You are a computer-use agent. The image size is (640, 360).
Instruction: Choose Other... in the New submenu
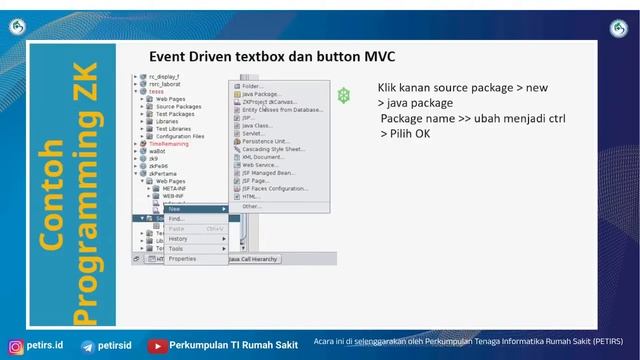click(279, 206)
